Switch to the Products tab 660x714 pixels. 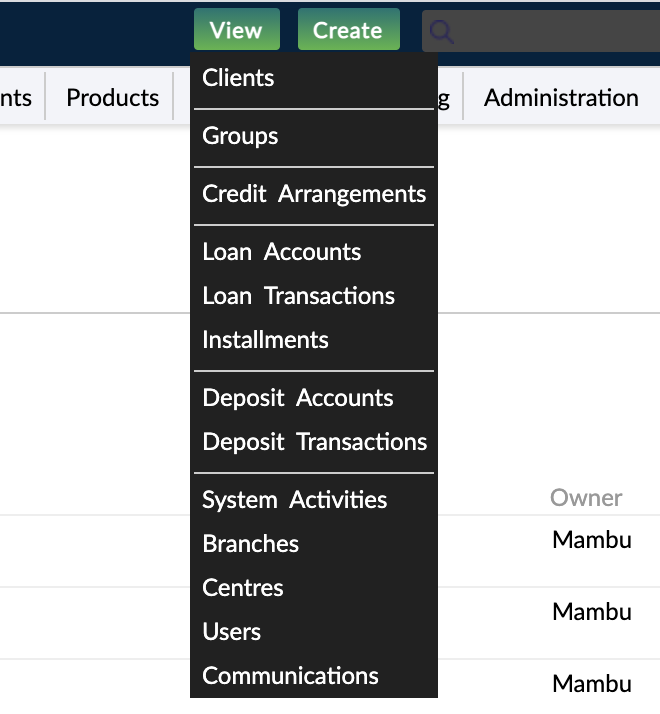(112, 97)
